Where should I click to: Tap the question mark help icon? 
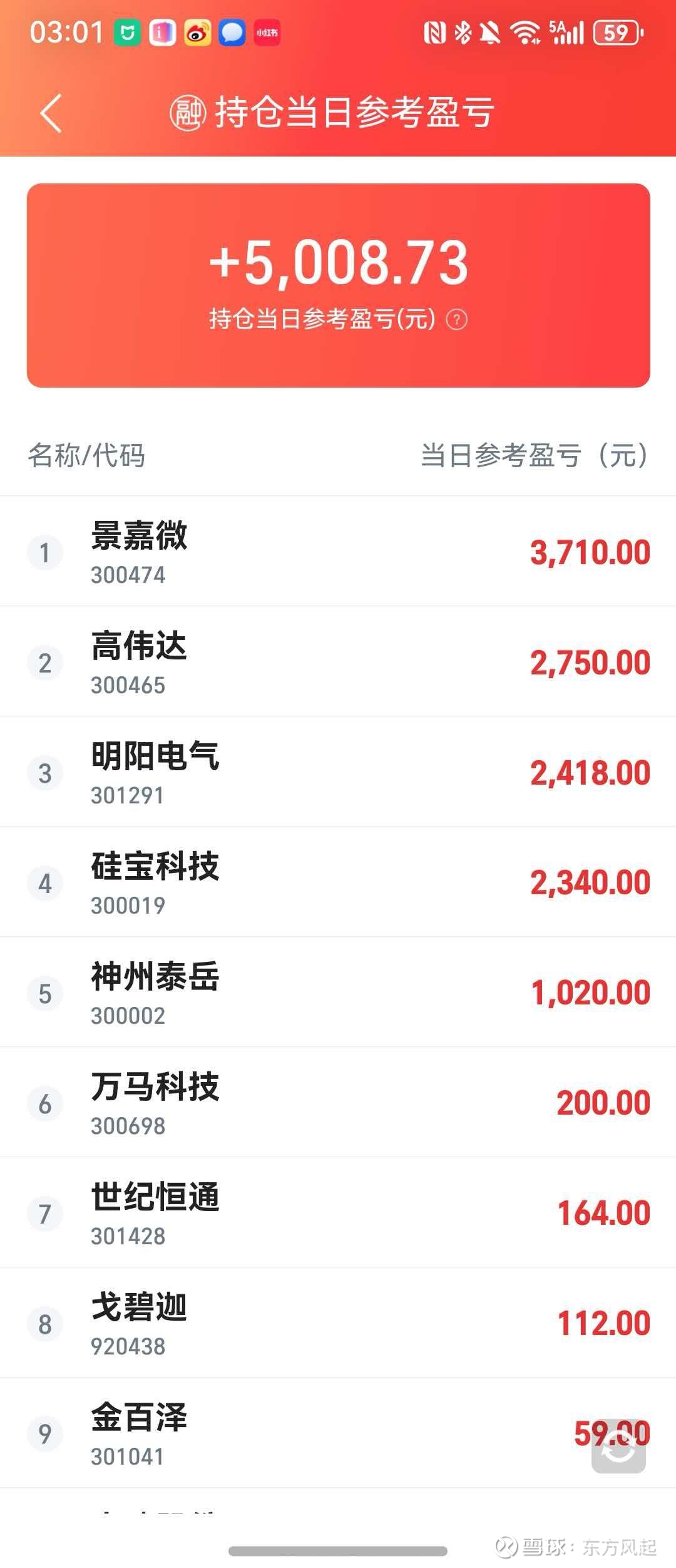(x=456, y=320)
